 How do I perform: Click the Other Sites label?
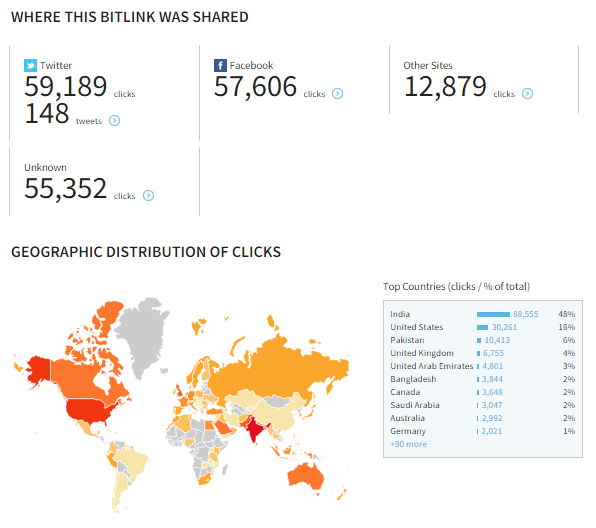click(x=428, y=65)
